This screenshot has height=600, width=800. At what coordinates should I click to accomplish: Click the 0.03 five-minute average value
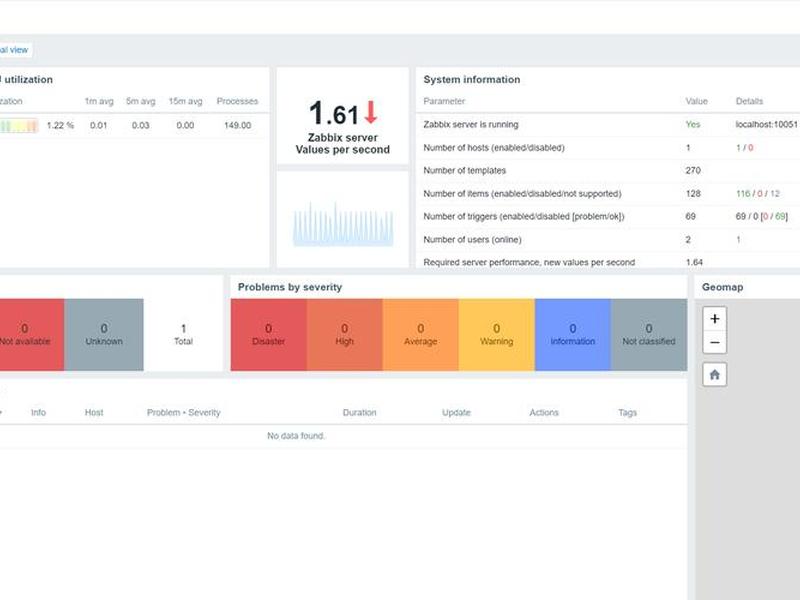(x=140, y=126)
